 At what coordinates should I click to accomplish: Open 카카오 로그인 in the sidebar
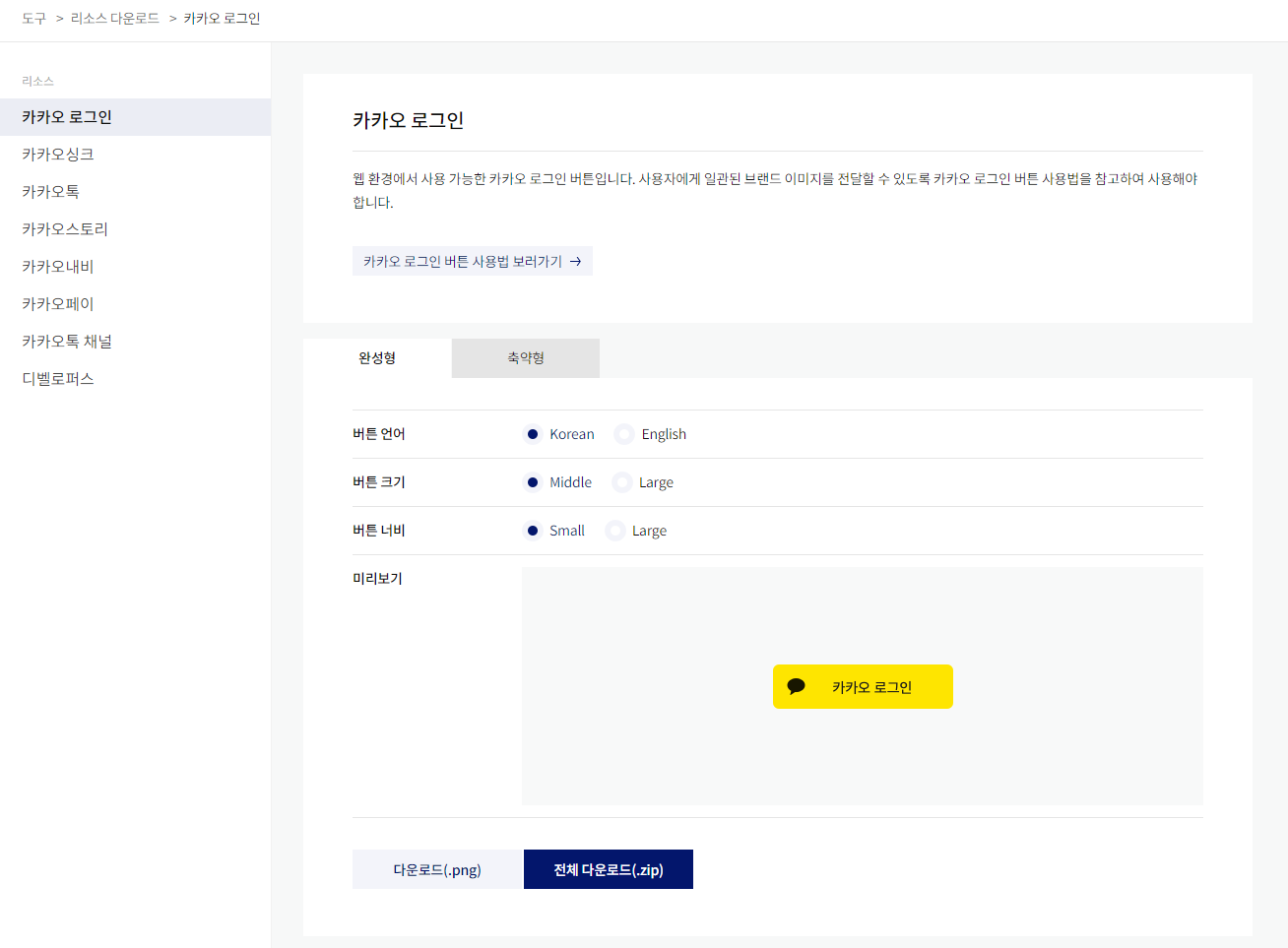pyautogui.click(x=135, y=117)
